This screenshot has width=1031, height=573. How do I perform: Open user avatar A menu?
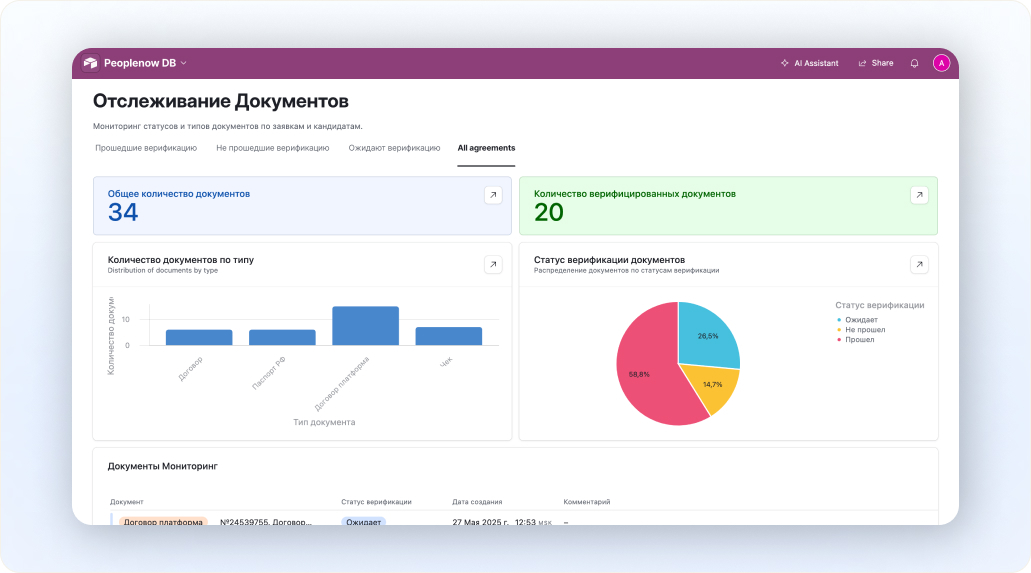click(942, 63)
